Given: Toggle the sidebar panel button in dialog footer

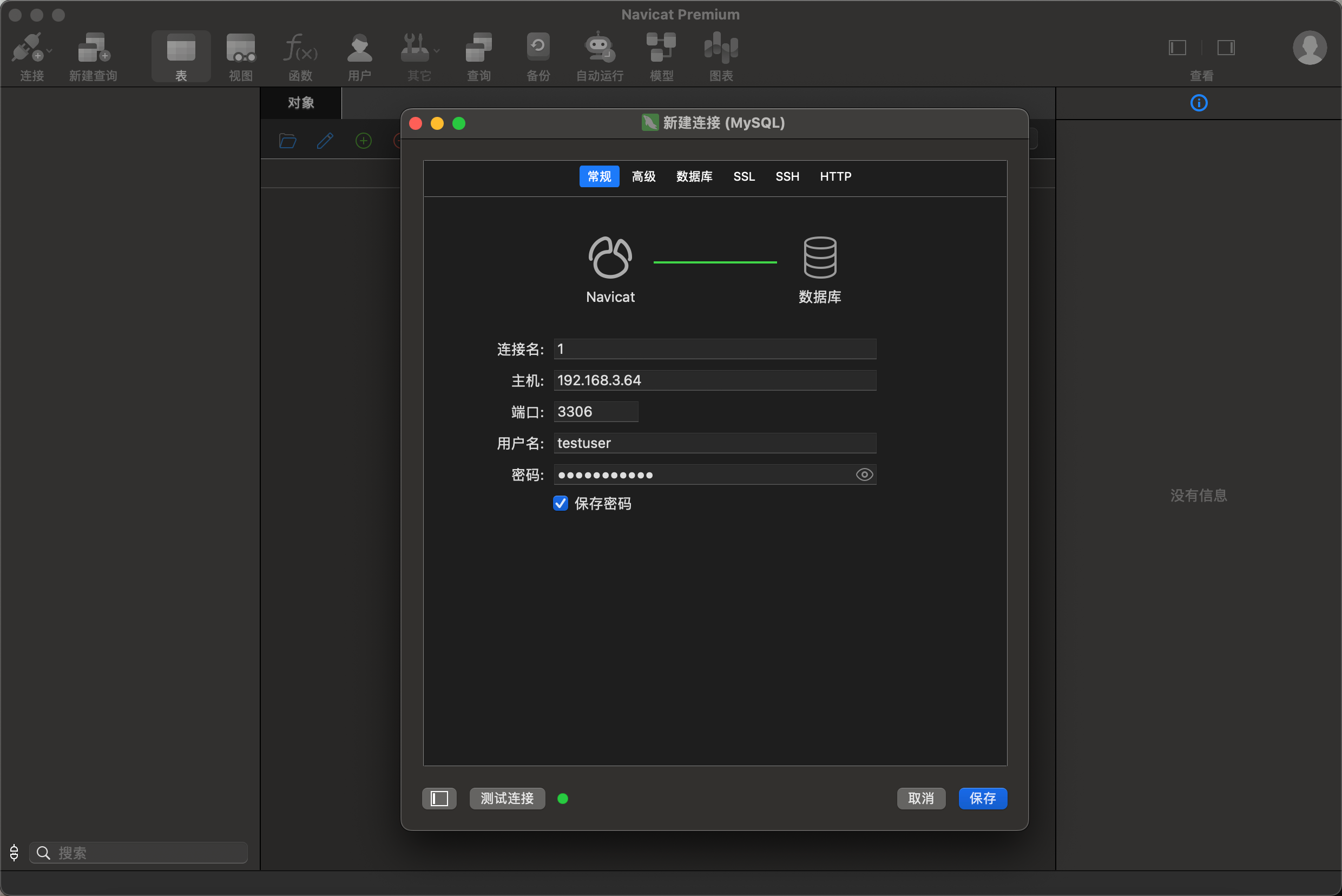Looking at the screenshot, I should (439, 798).
